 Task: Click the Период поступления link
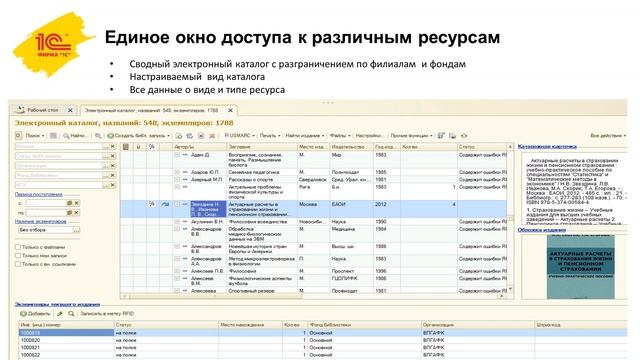pos(39,194)
